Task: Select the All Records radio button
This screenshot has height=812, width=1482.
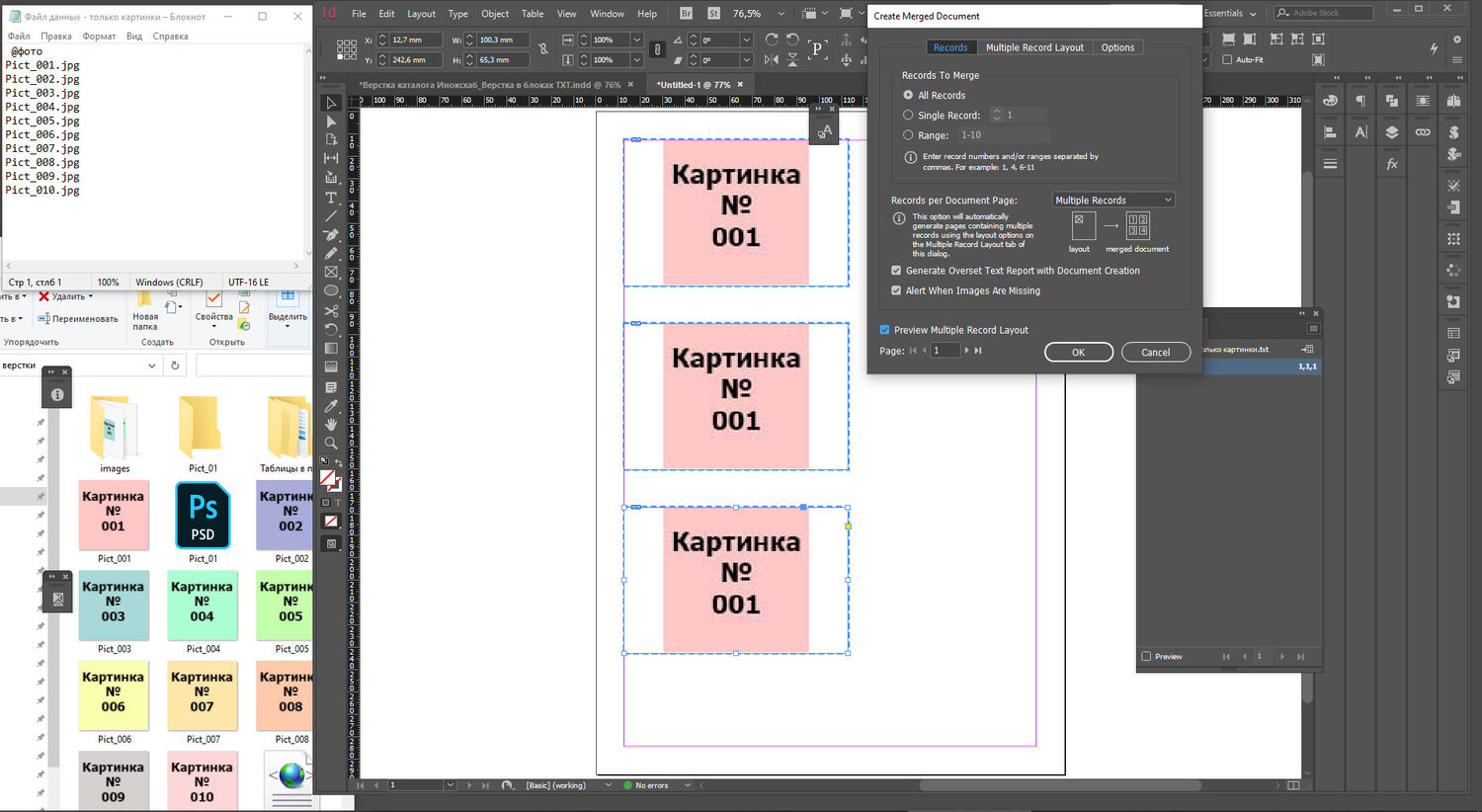Action: [x=908, y=95]
